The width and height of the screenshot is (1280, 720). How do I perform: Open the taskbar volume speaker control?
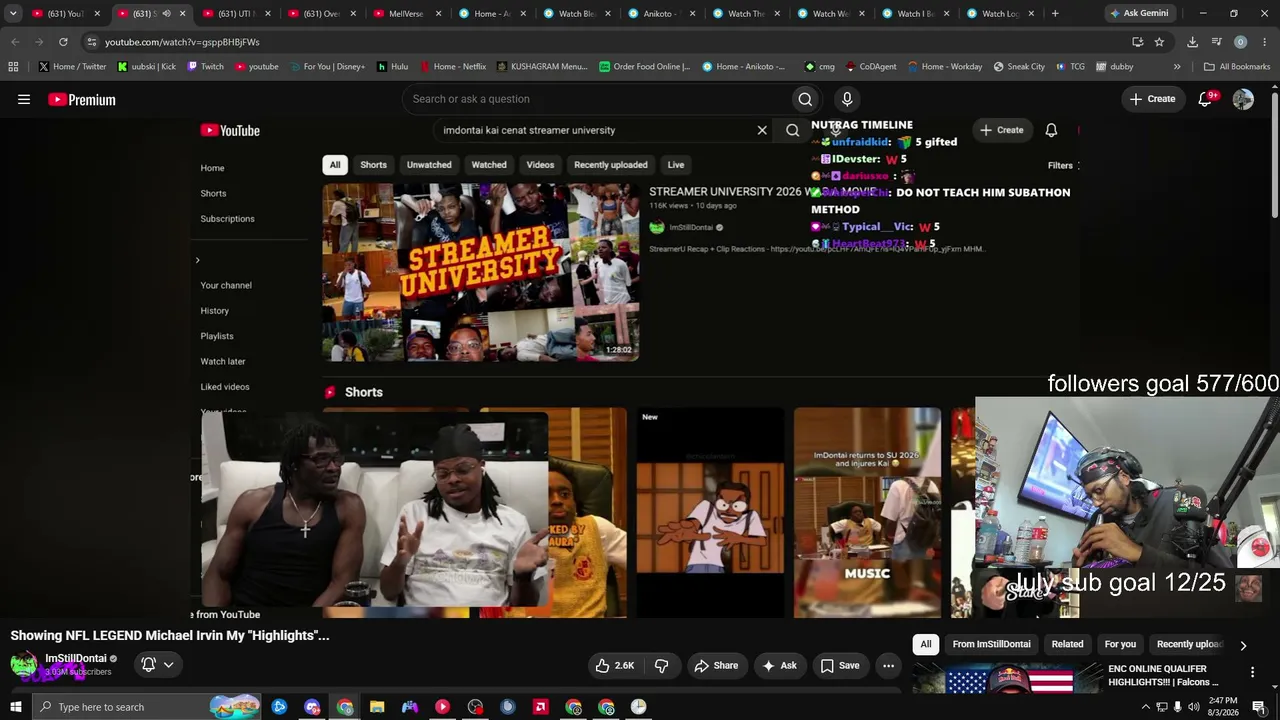click(x=1193, y=707)
